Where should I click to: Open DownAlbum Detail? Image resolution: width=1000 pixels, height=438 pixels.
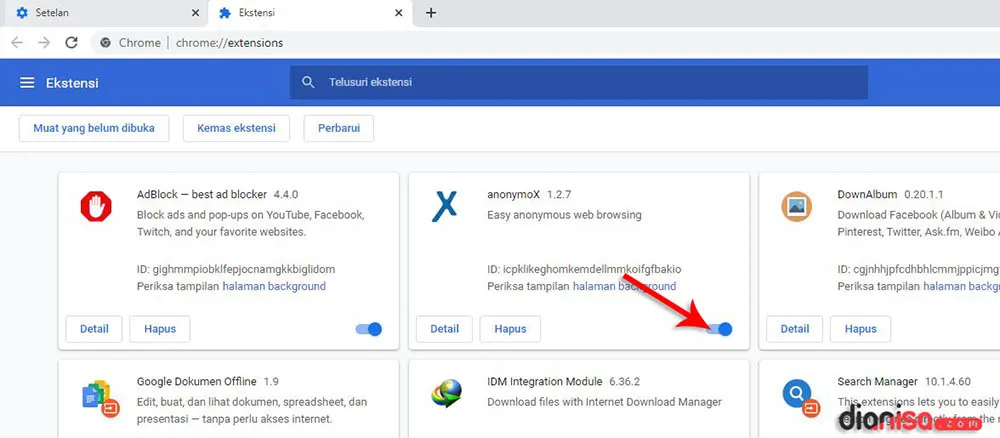pos(795,329)
